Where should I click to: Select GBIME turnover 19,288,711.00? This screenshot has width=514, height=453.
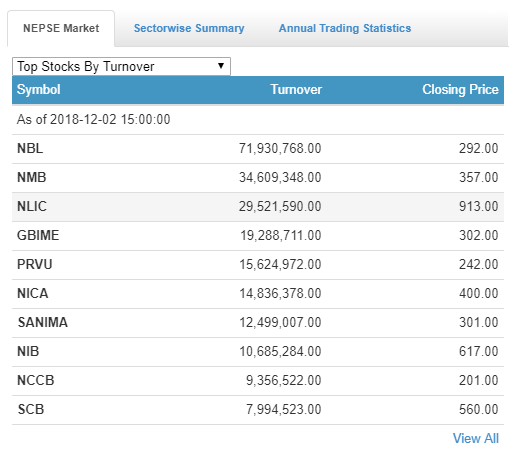[281, 235]
